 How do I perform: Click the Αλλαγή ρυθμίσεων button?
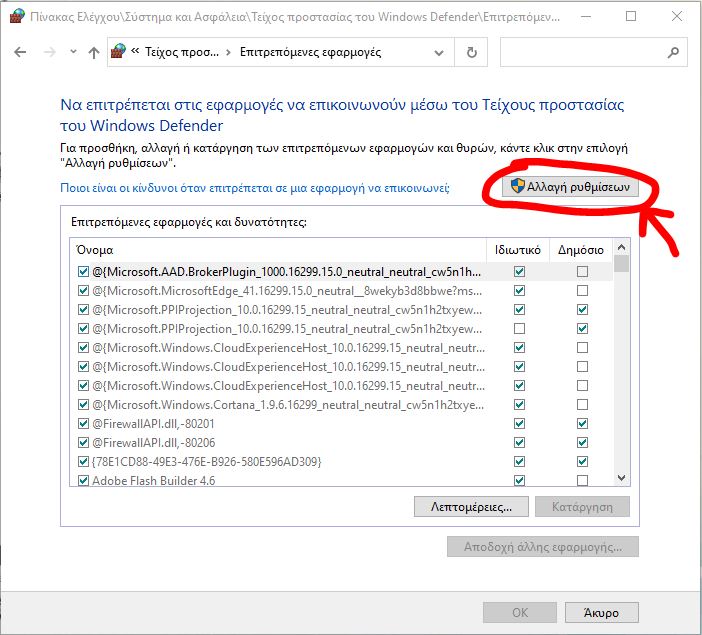[x=570, y=187]
